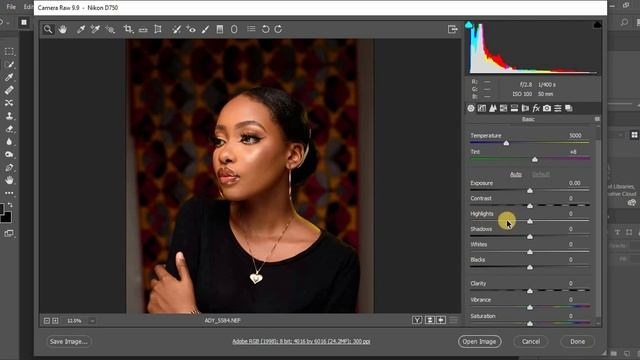The height and width of the screenshot is (360, 640).
Task: Click the Temperature value field showing 5000
Action: tap(575, 136)
